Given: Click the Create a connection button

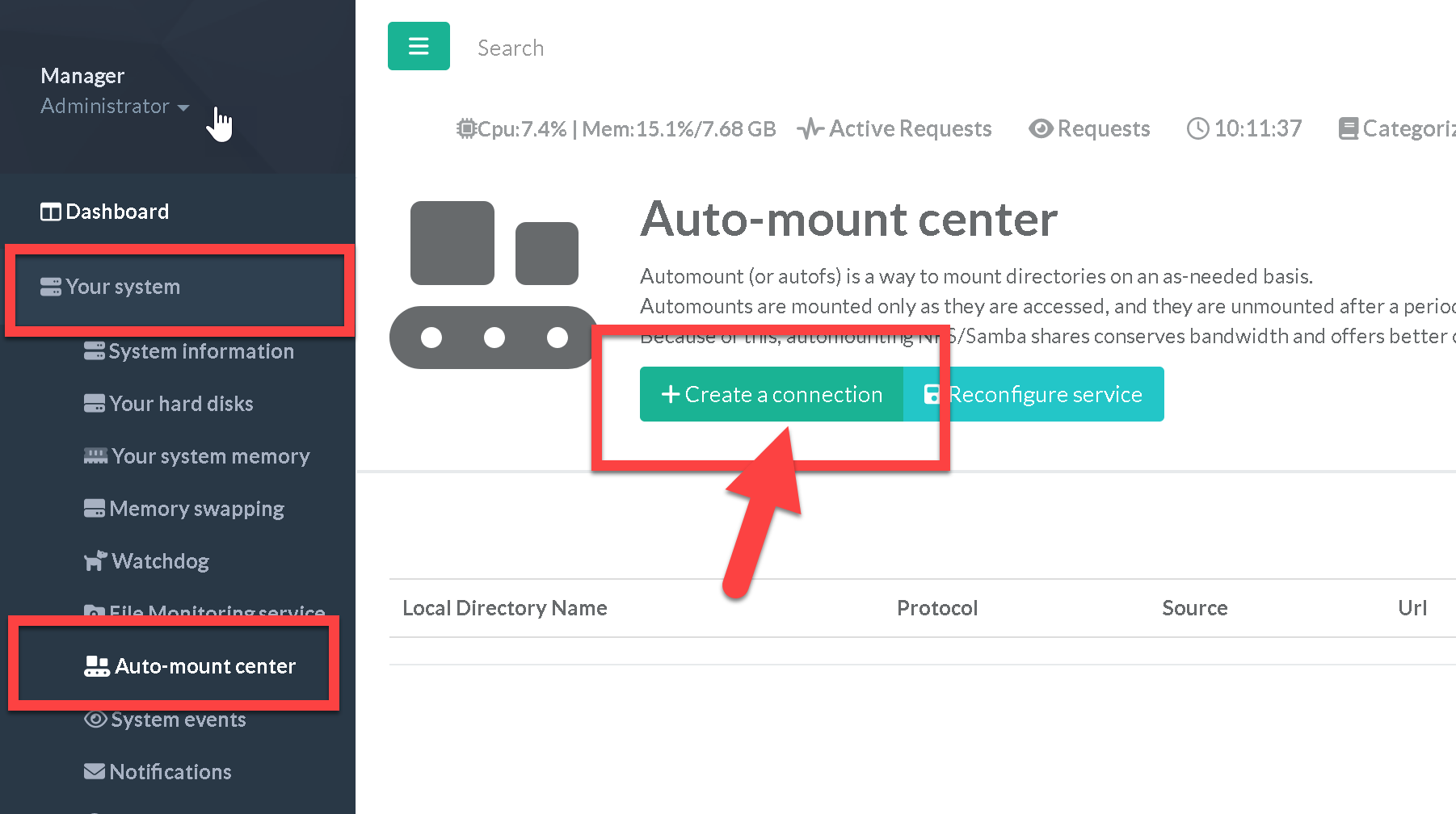Looking at the screenshot, I should click(772, 394).
